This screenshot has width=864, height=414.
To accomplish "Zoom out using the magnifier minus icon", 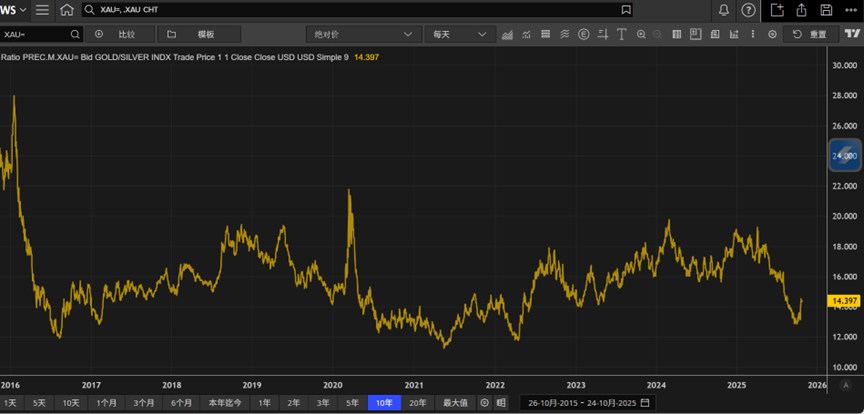I will 657,34.
